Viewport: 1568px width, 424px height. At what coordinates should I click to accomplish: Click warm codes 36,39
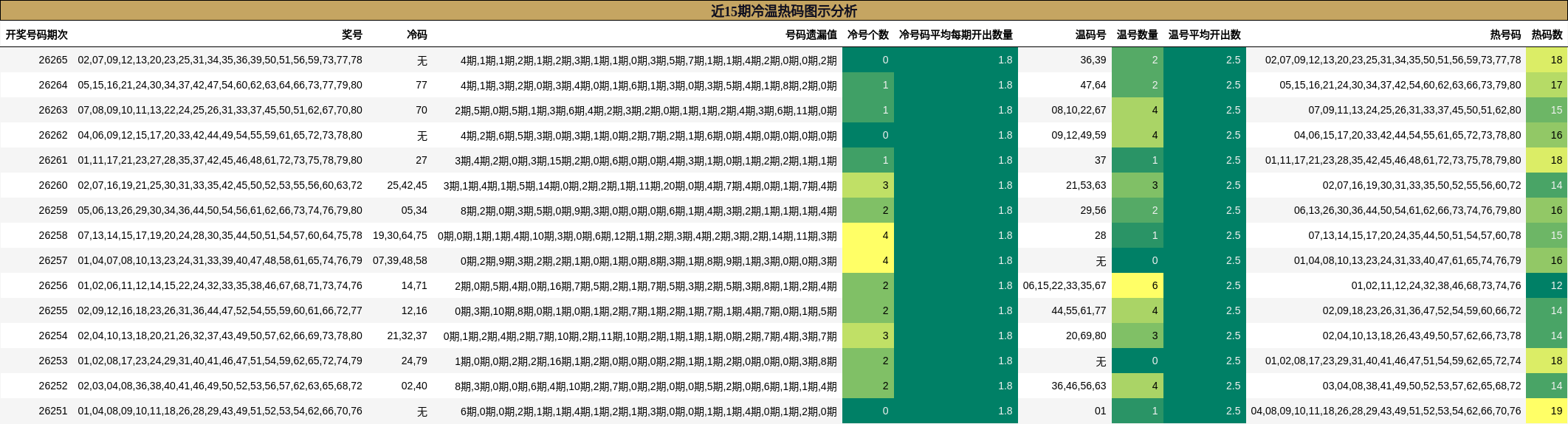[x=1093, y=60]
